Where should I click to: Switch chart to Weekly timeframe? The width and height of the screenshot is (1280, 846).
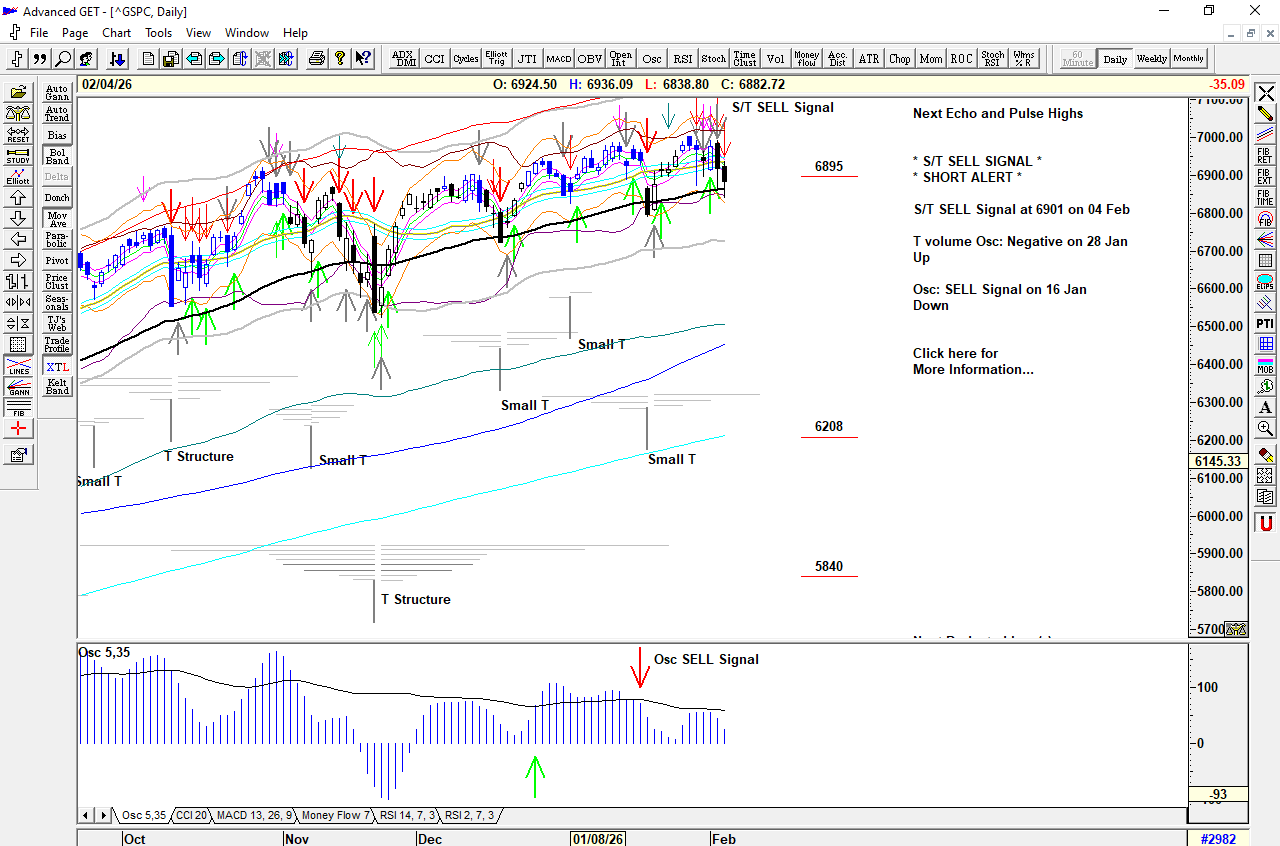pyautogui.click(x=1151, y=59)
